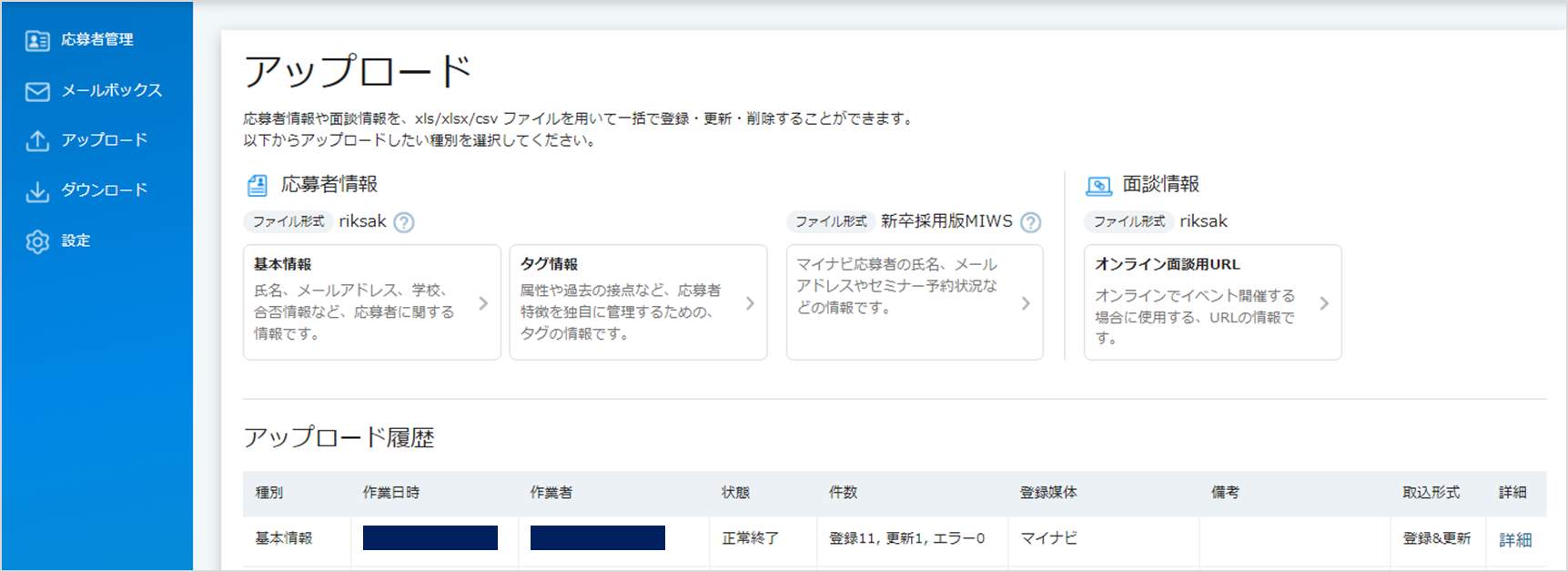
Task: Expand the 基本情報 card chevron arrow
Action: click(483, 303)
